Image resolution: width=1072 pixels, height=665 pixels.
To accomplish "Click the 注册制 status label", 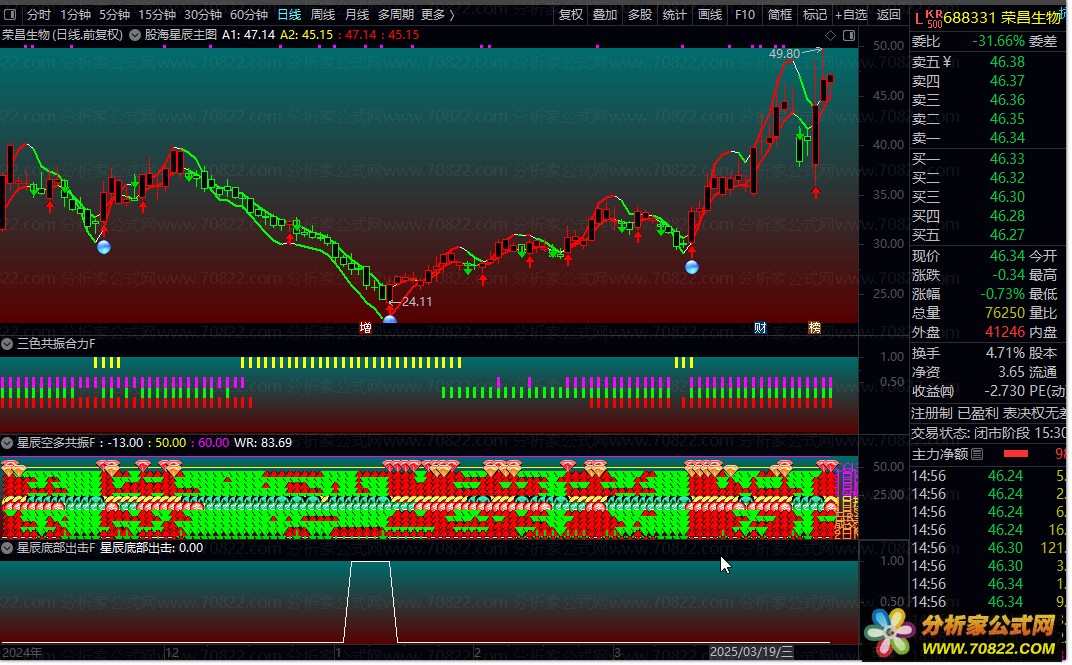I will [x=931, y=413].
